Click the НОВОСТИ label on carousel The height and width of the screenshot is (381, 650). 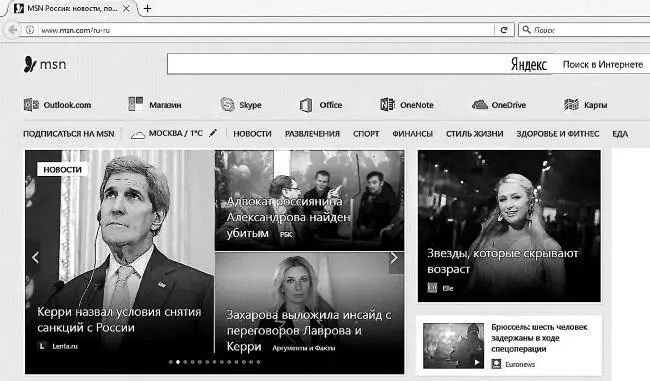pos(63,169)
